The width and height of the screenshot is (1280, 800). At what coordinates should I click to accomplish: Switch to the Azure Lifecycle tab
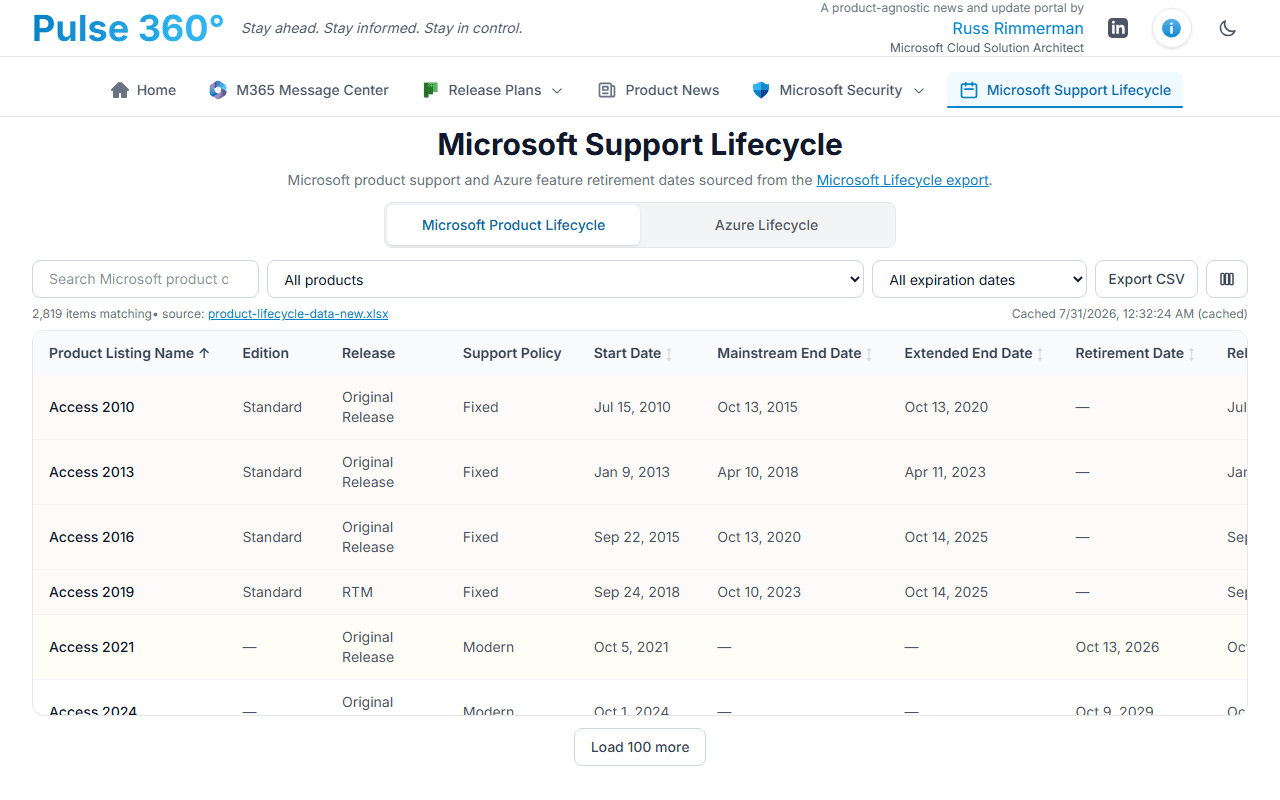coord(766,225)
